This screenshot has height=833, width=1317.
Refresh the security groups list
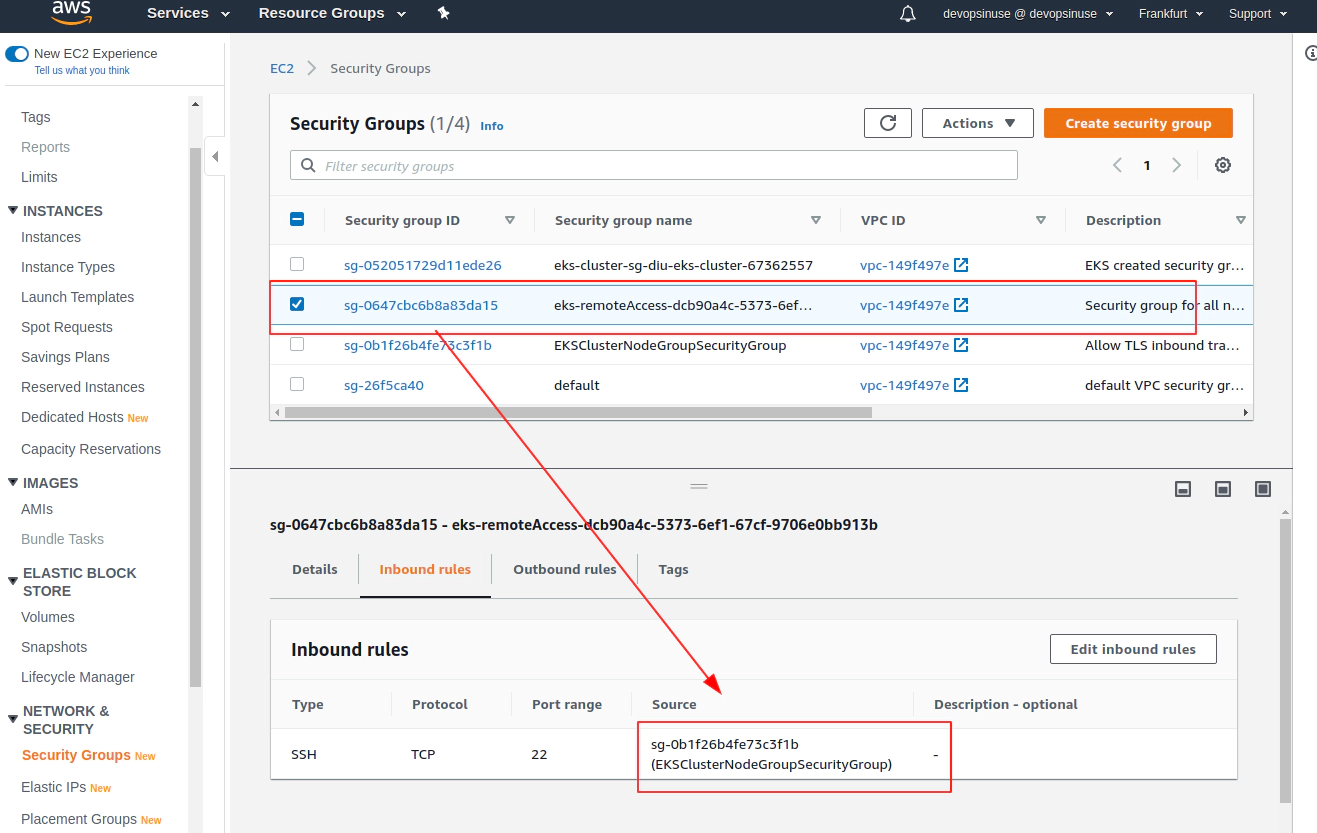888,123
